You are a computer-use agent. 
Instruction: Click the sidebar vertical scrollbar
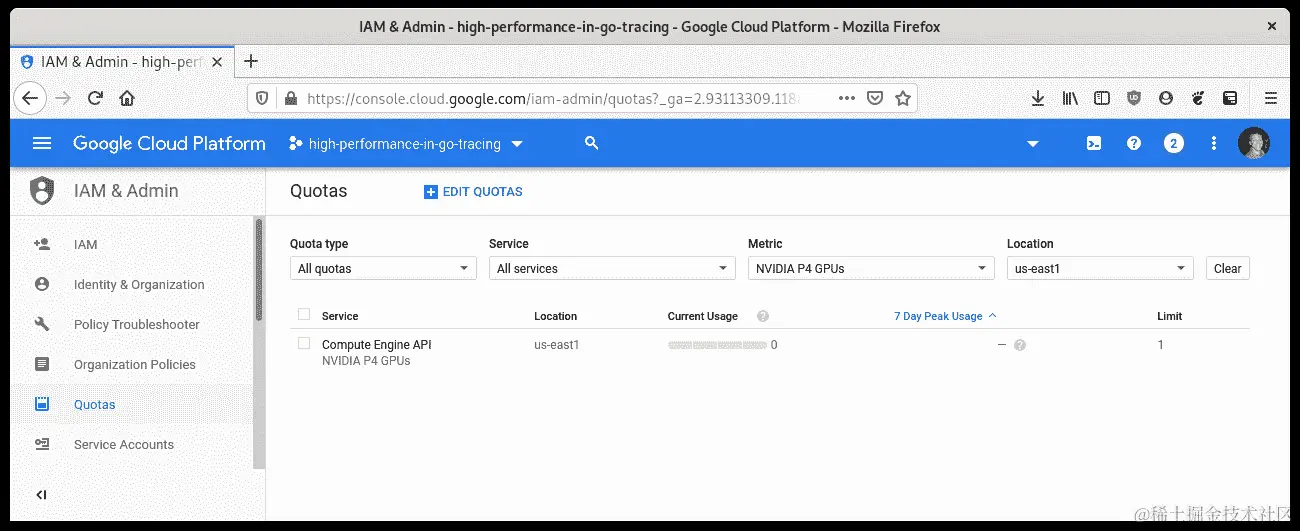pos(259,270)
